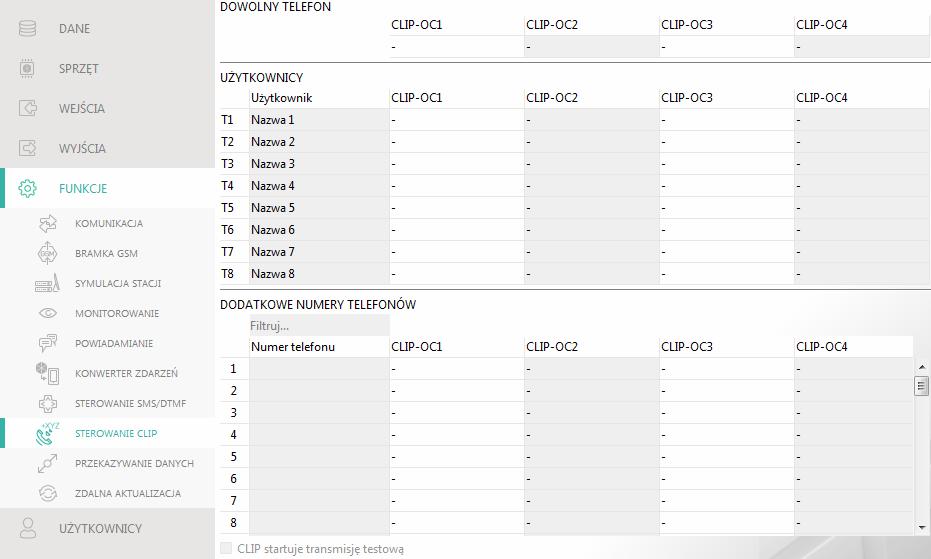The image size is (931, 559).
Task: Toggle CLIP startuje transmisję testową checkbox
Action: point(226,548)
